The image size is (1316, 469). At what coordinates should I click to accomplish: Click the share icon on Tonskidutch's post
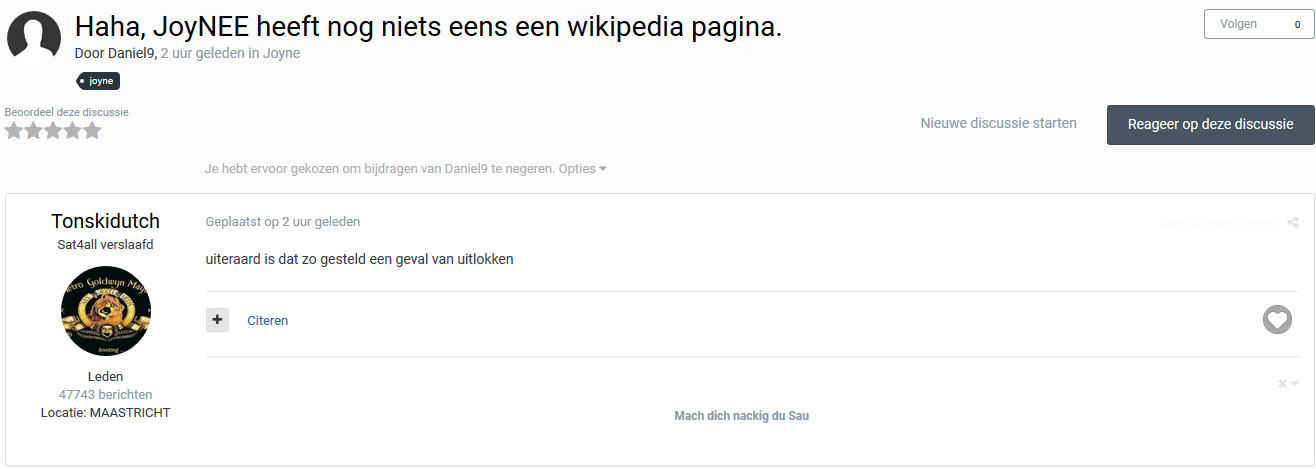(1293, 222)
